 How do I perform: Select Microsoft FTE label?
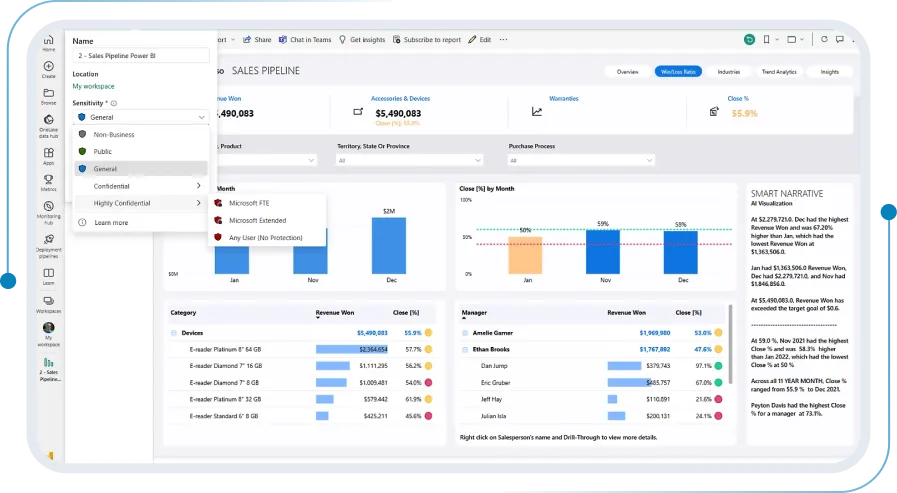pos(267,203)
